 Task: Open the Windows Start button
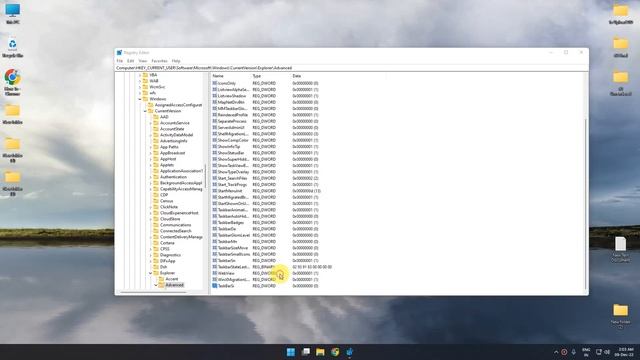click(x=291, y=352)
